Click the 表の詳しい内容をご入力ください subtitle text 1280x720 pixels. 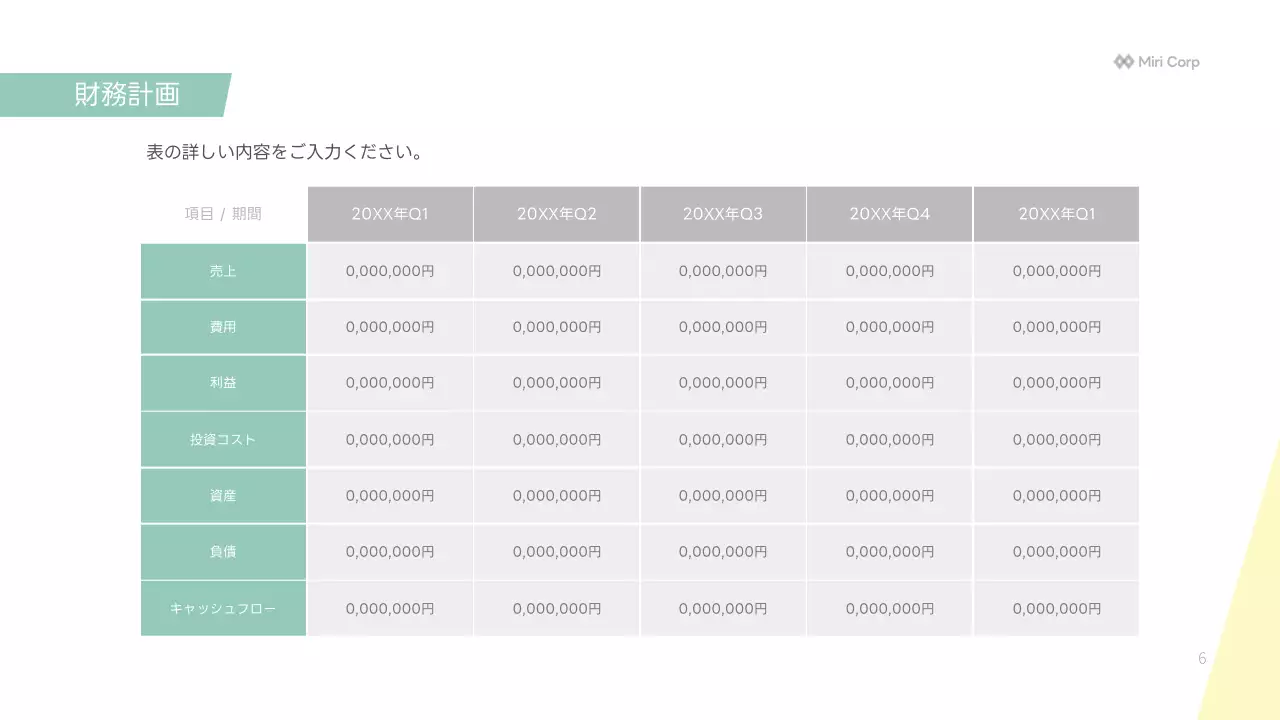(x=284, y=153)
